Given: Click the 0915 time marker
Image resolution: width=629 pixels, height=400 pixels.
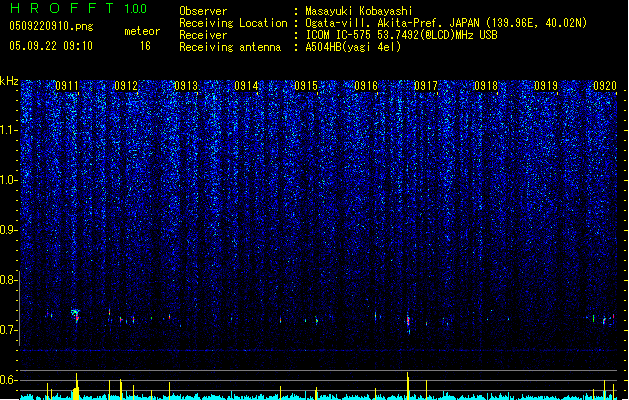Looking at the screenshot, I should tap(306, 86).
